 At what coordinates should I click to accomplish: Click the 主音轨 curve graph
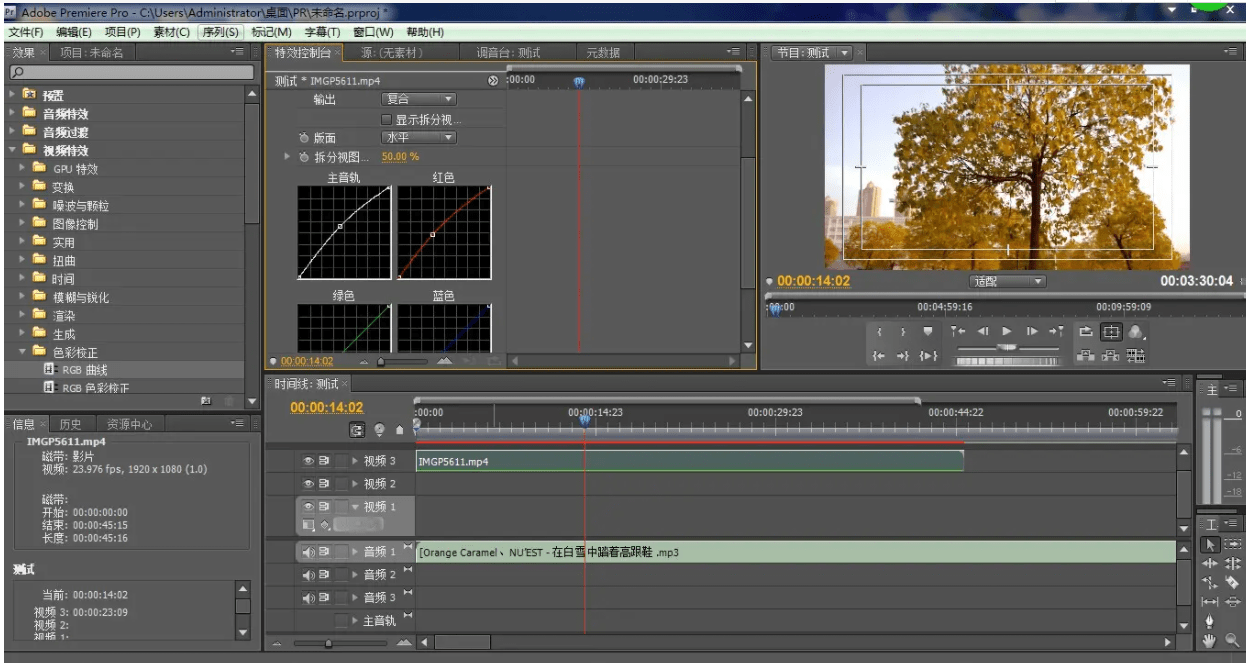coord(343,233)
